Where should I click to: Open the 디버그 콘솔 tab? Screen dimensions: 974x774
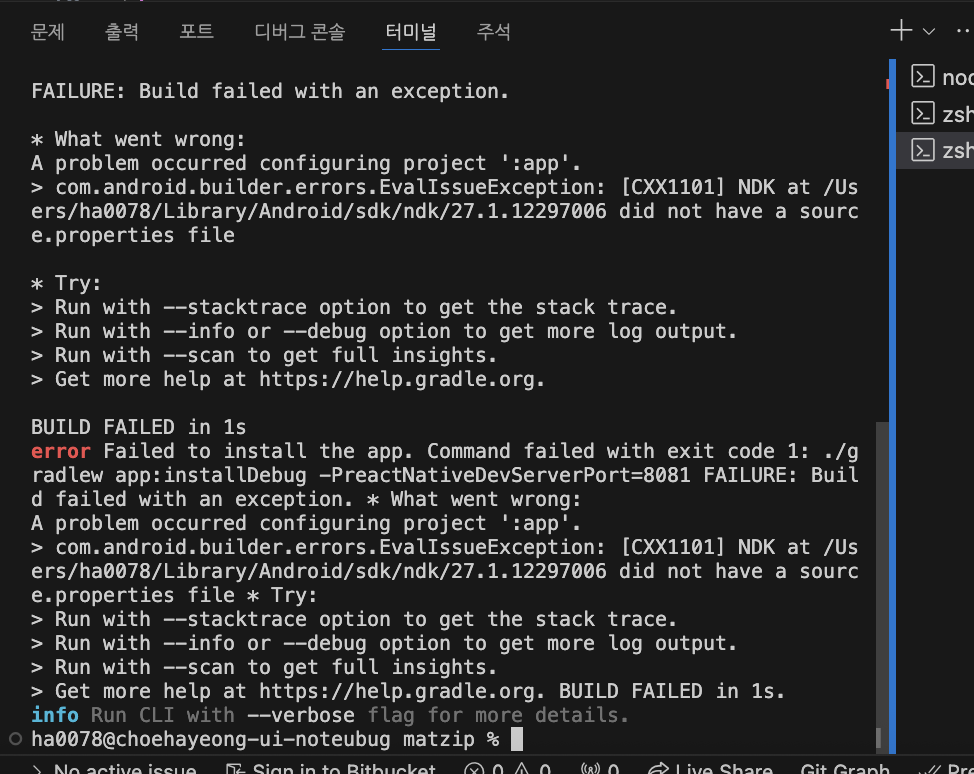299,31
